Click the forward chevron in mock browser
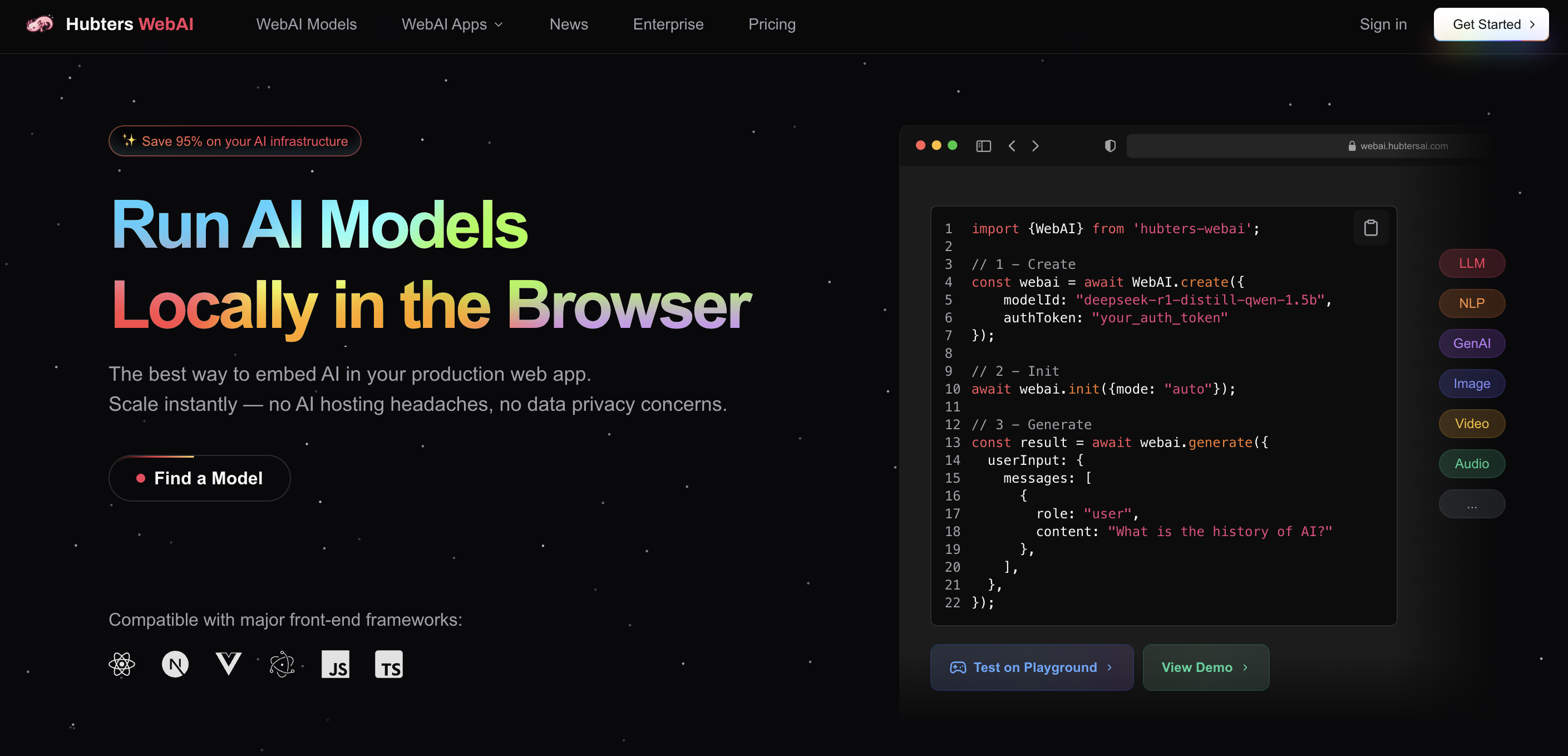The image size is (1568, 756). click(1036, 146)
